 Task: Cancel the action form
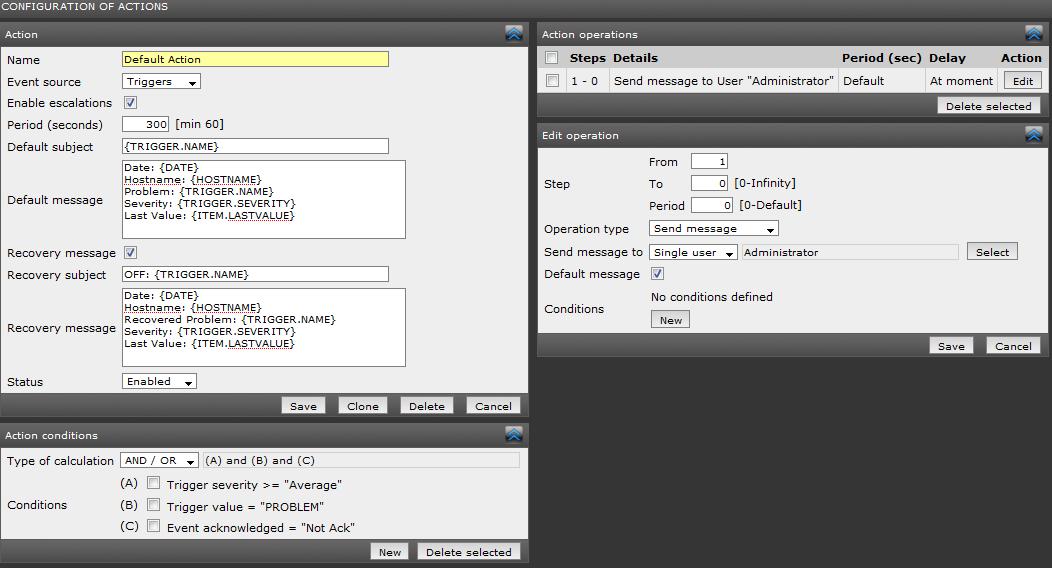click(x=493, y=406)
